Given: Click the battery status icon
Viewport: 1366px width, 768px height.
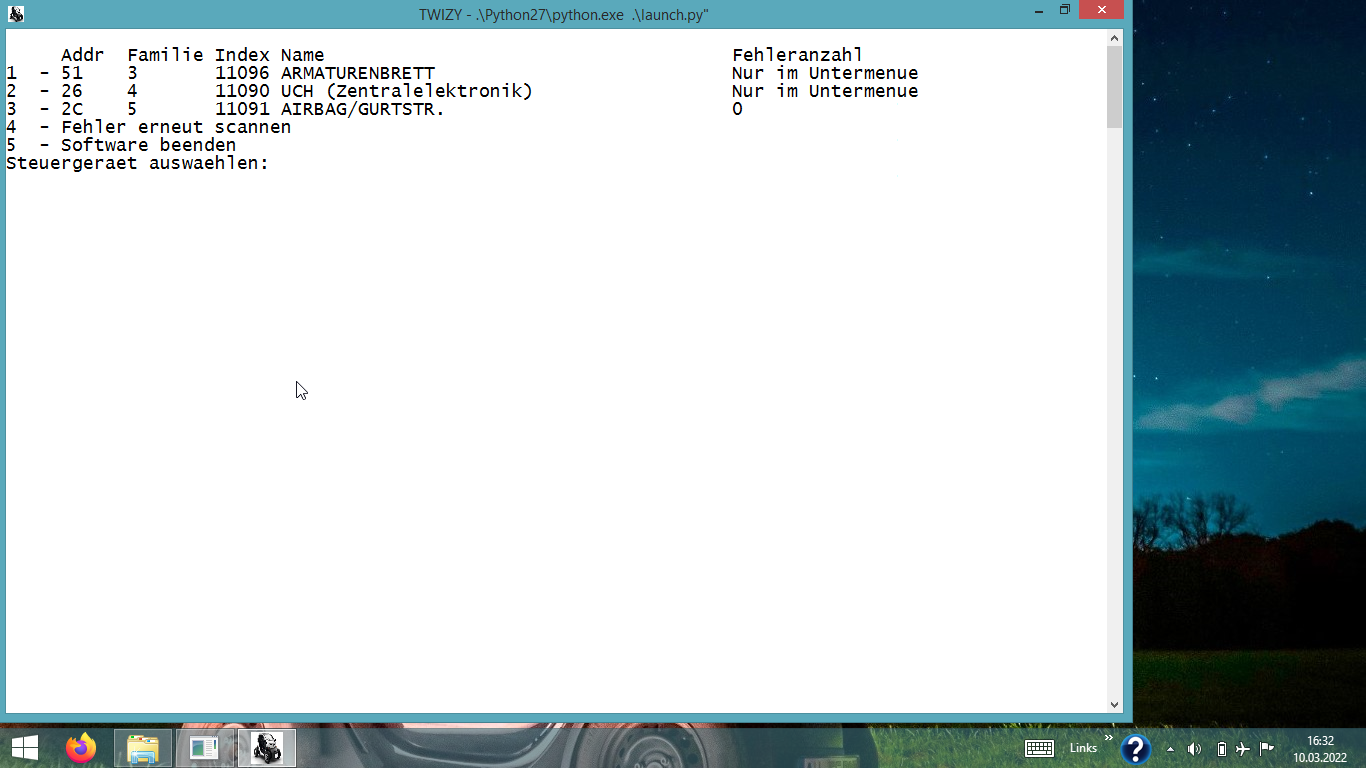Looking at the screenshot, I should (x=1221, y=749).
